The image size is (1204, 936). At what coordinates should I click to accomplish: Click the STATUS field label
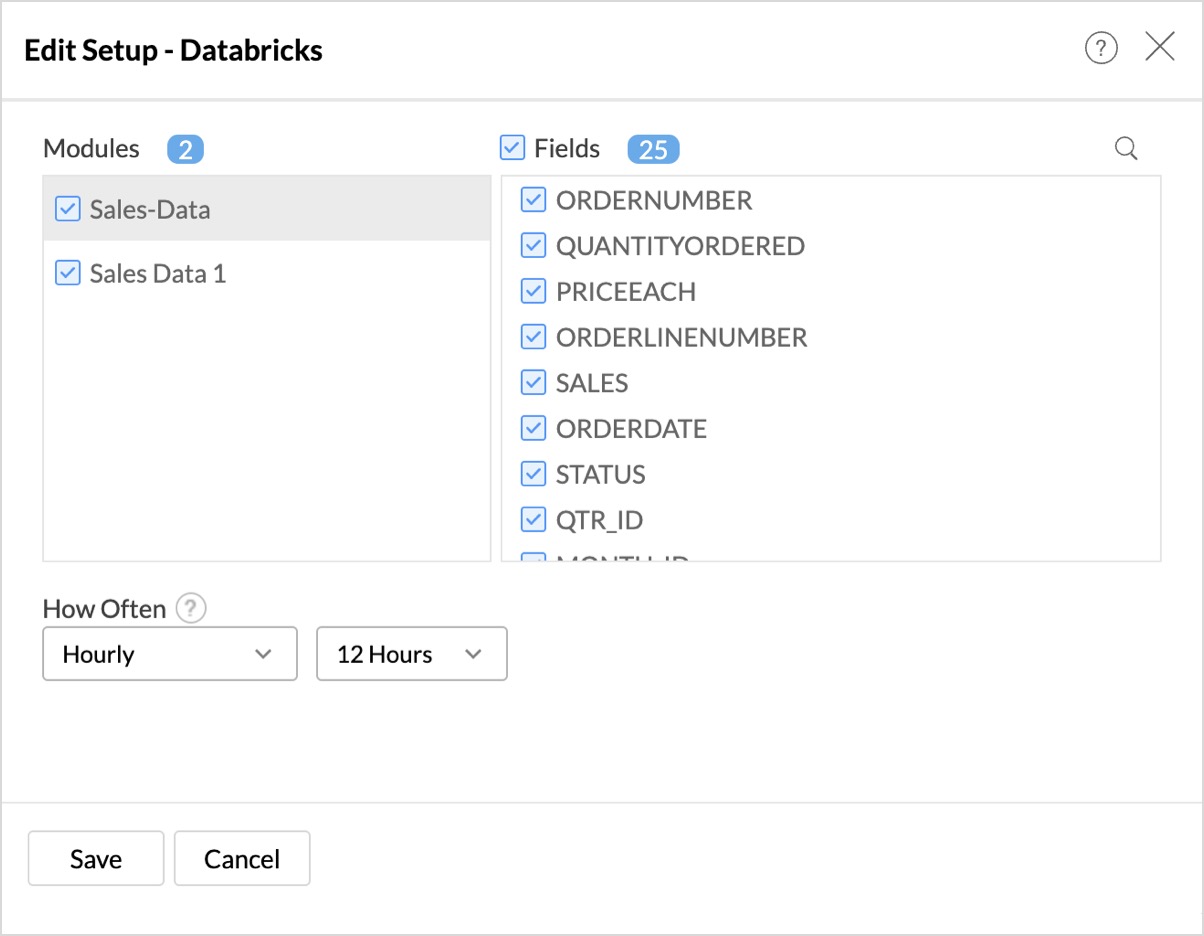tap(601, 474)
